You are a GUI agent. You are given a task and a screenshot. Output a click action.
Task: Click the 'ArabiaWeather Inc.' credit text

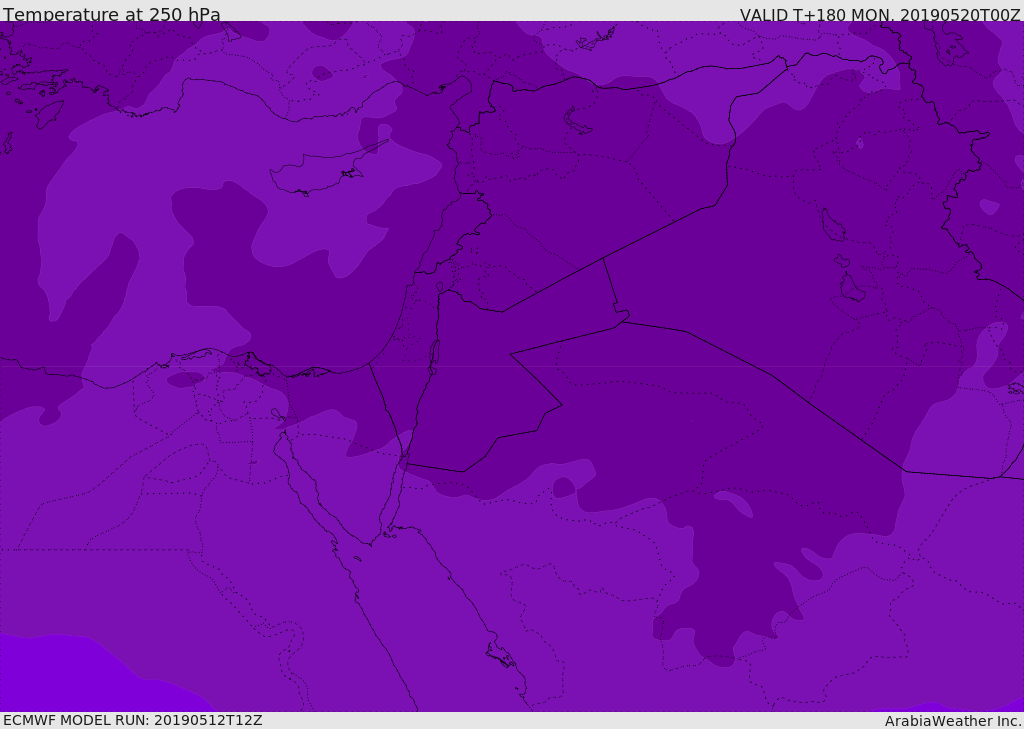pos(953,721)
